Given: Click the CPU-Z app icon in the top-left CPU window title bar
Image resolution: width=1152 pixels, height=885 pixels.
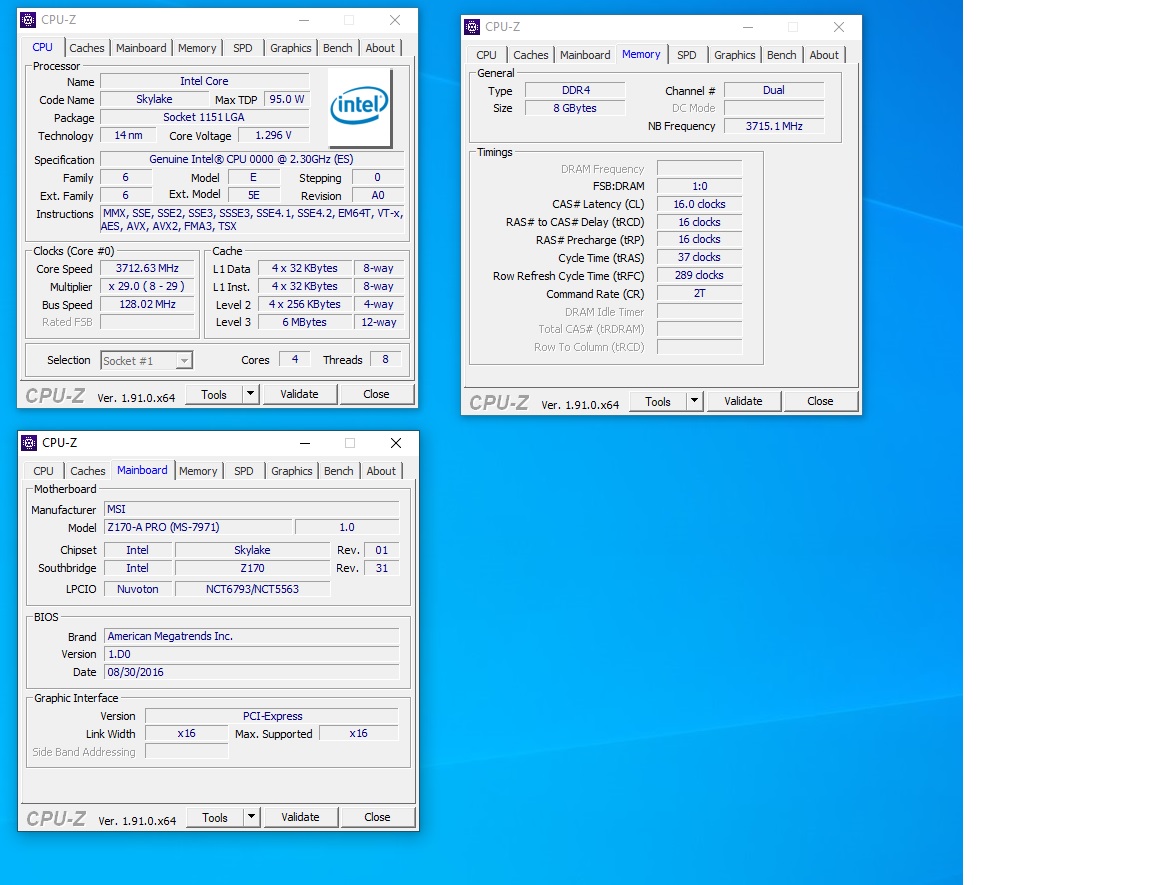Looking at the screenshot, I should coord(29,20).
